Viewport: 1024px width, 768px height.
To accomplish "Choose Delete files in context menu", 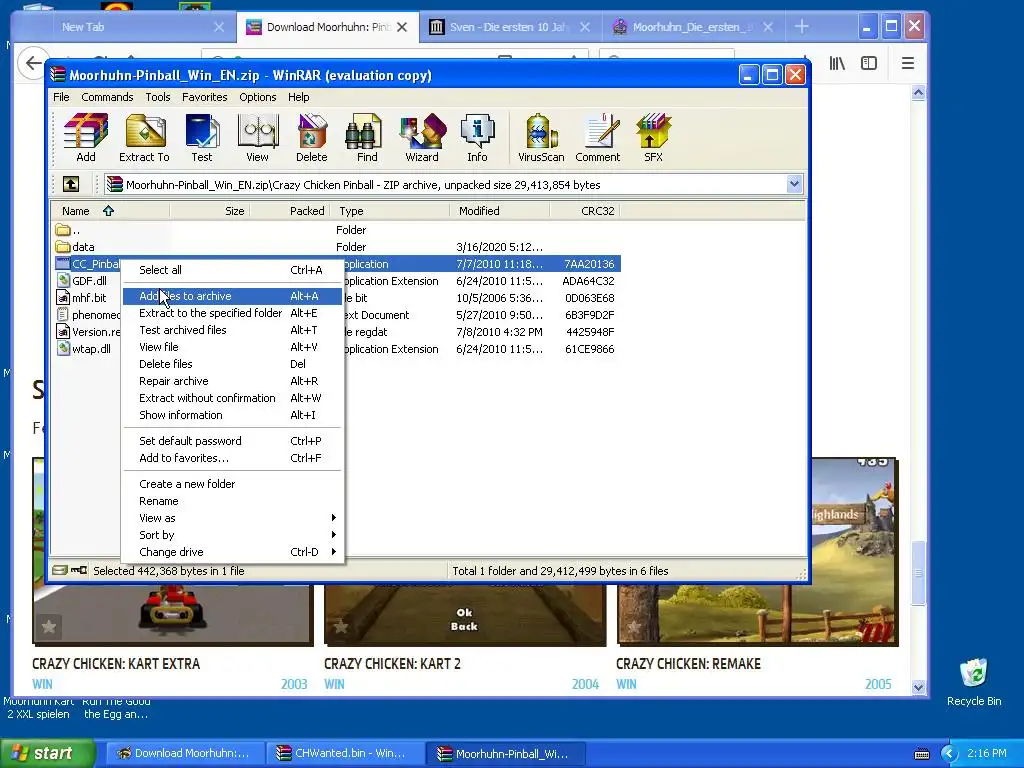I will tap(232, 364).
